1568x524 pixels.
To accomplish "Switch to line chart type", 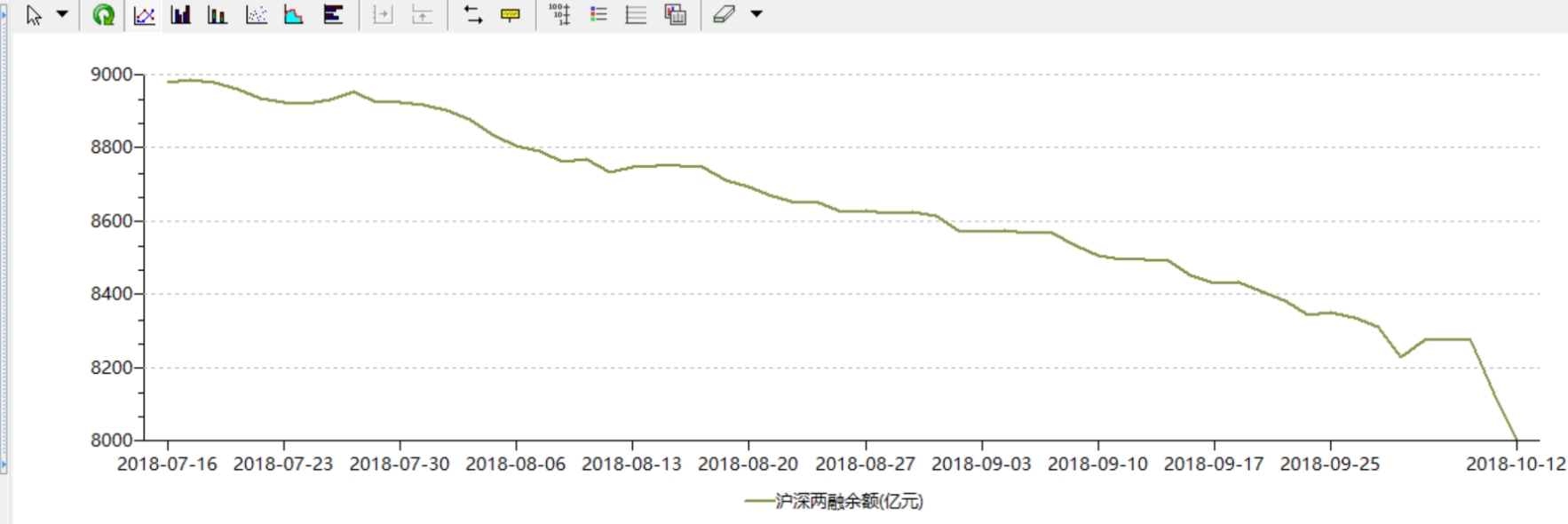I will point(145,15).
